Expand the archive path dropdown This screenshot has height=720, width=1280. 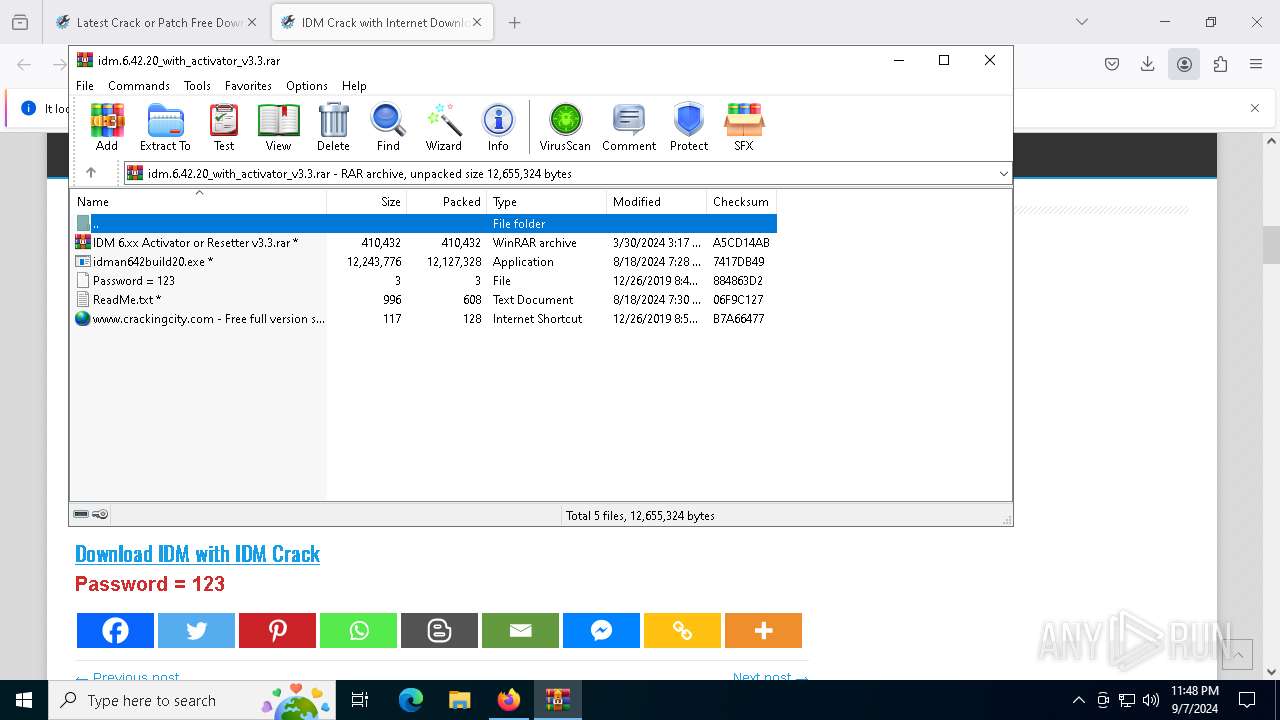coord(1003,174)
